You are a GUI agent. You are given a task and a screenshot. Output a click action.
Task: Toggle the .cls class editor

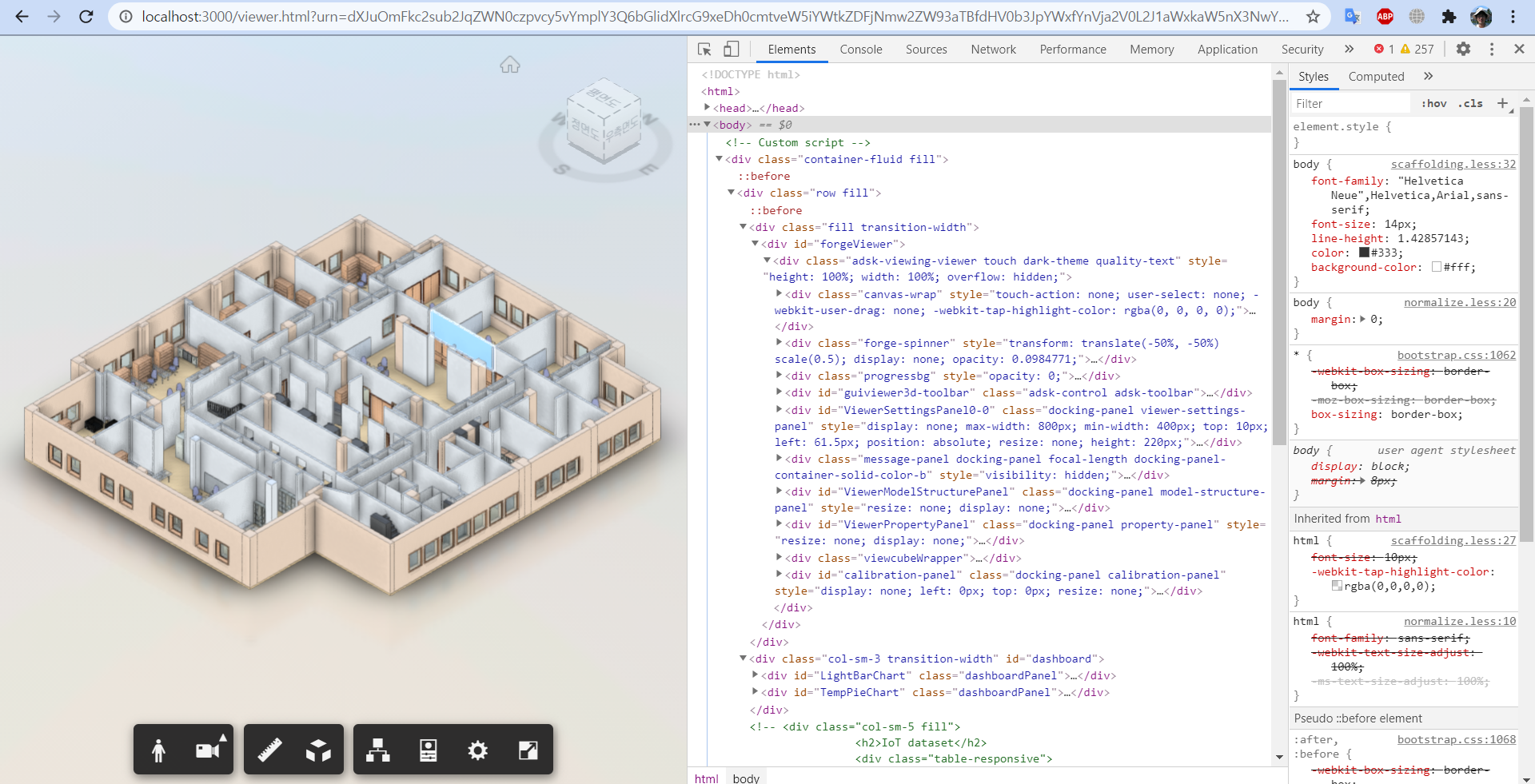(1470, 103)
